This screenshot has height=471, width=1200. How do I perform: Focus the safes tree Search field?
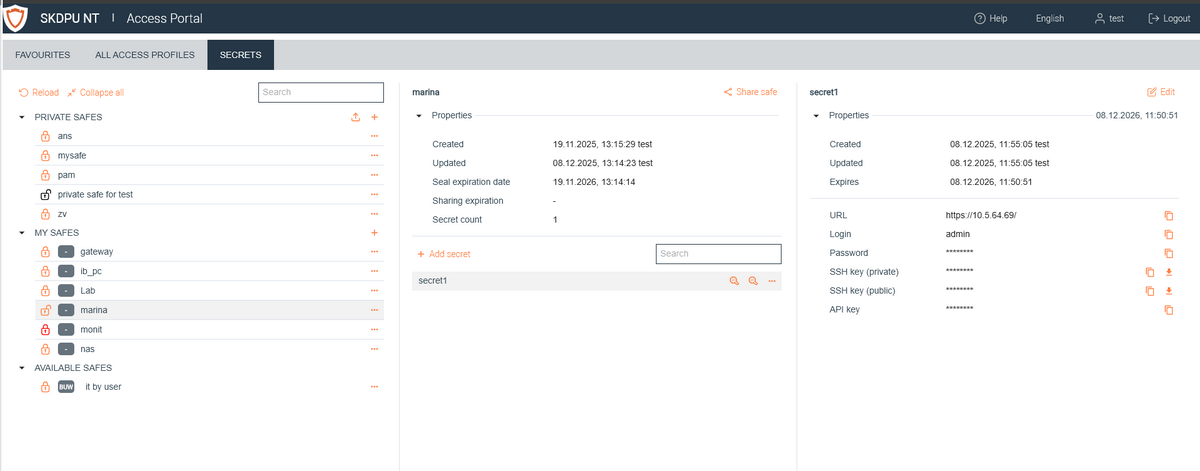(x=321, y=92)
